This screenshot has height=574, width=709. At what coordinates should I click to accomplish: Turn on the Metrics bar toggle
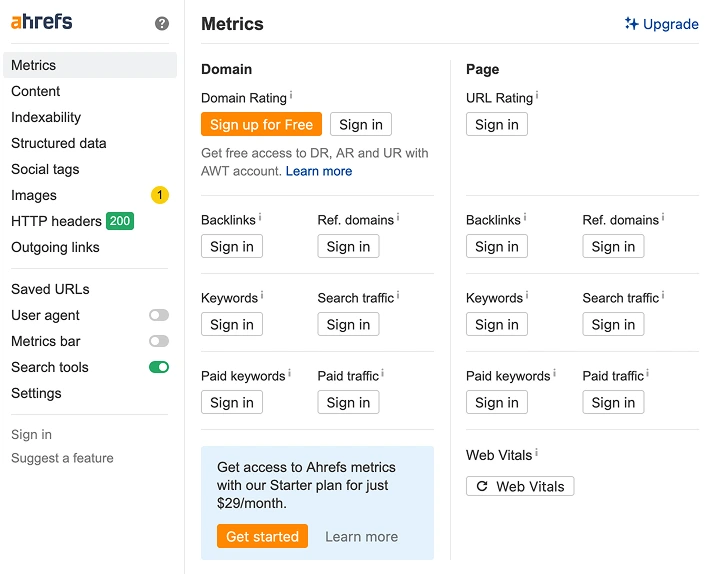tap(159, 341)
